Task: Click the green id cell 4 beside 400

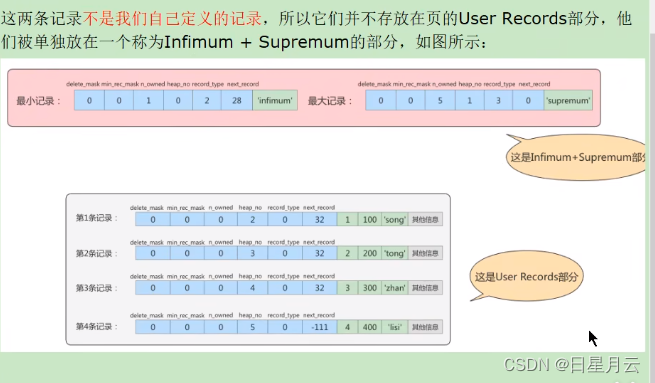Action: [347, 327]
